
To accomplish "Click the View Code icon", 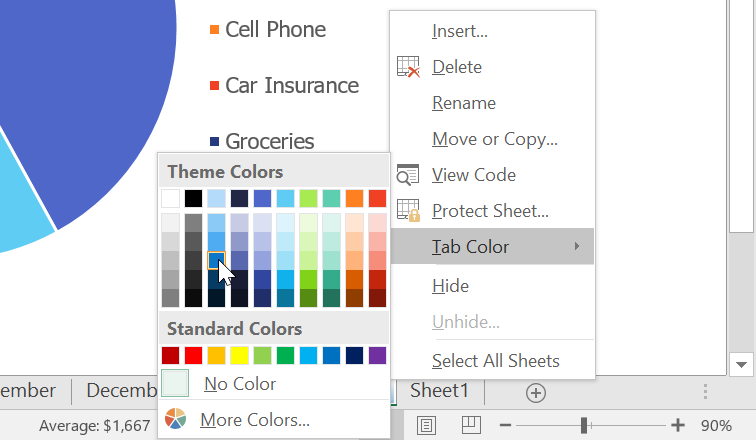I will point(408,175).
